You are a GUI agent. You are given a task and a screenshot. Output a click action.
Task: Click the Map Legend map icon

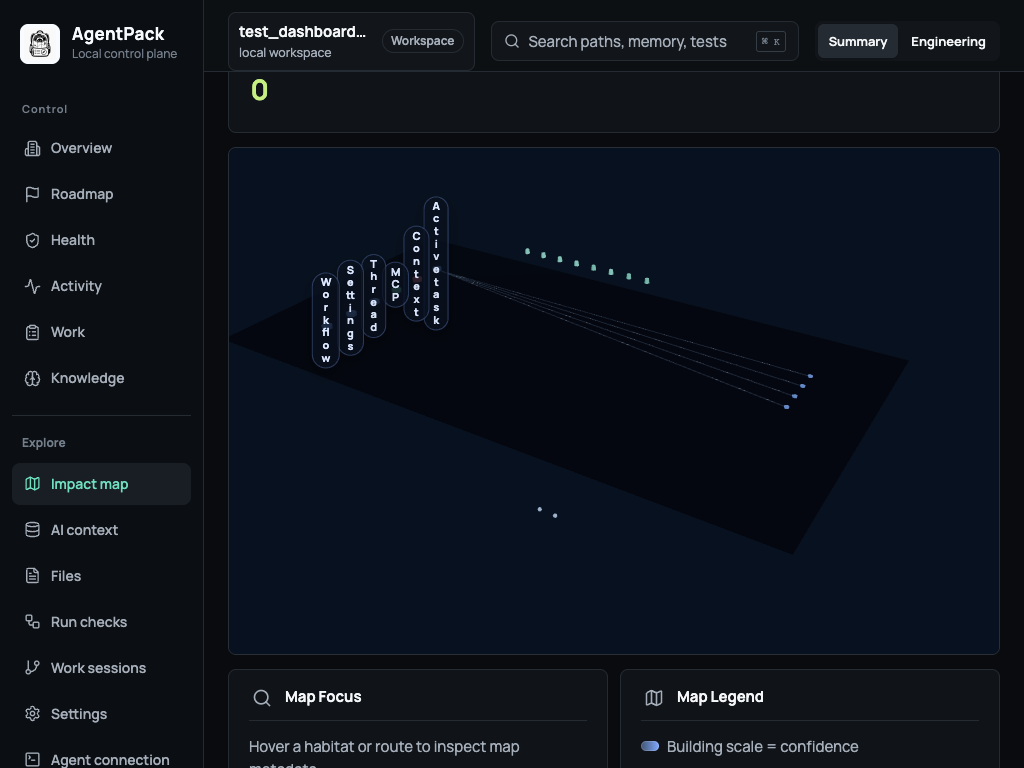point(654,697)
